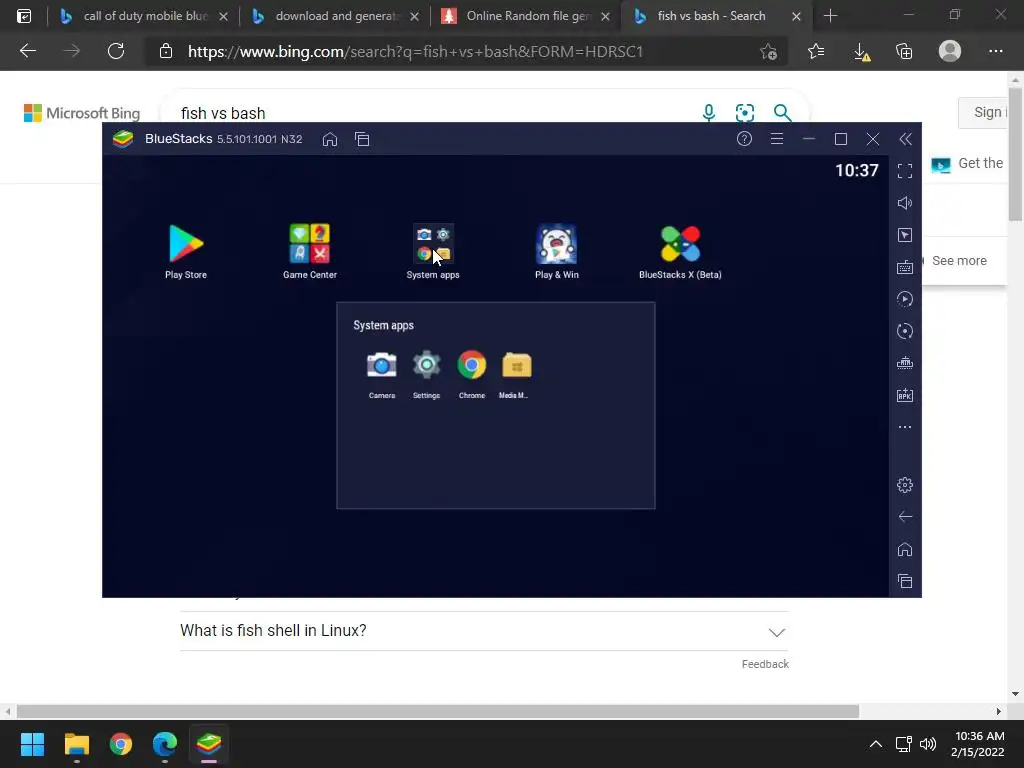The height and width of the screenshot is (768, 1024).
Task: Click the Edge horizontal scrollbar
Action: [438, 711]
